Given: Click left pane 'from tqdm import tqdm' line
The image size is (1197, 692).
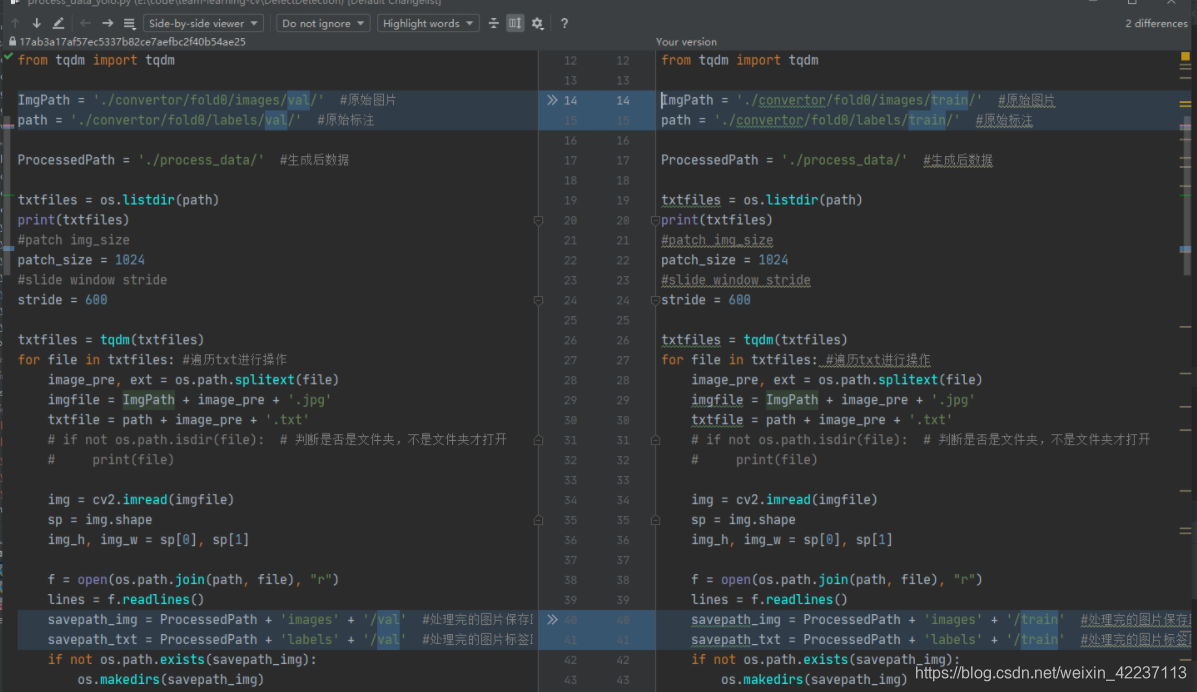Looking at the screenshot, I should 96,60.
